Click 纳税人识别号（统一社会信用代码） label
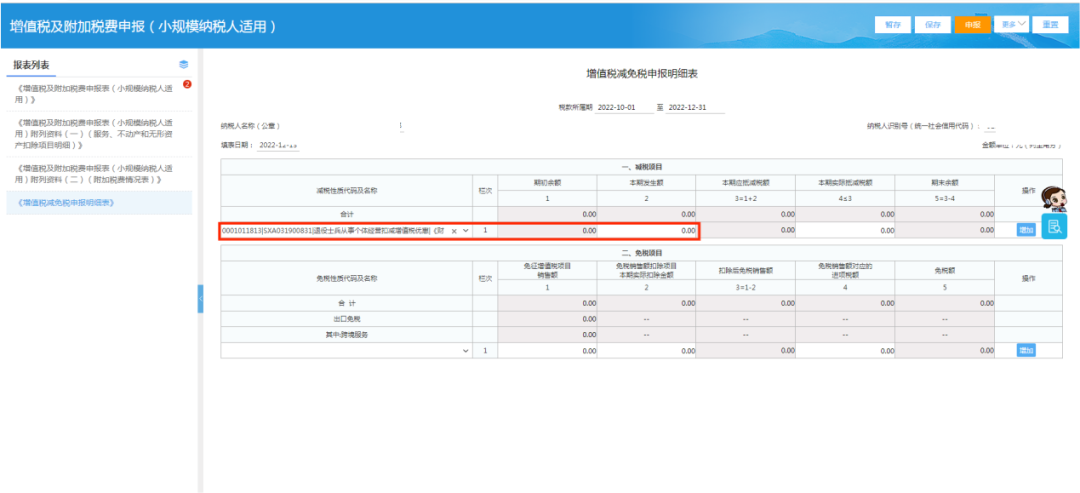The image size is (1080, 493). click(923, 127)
